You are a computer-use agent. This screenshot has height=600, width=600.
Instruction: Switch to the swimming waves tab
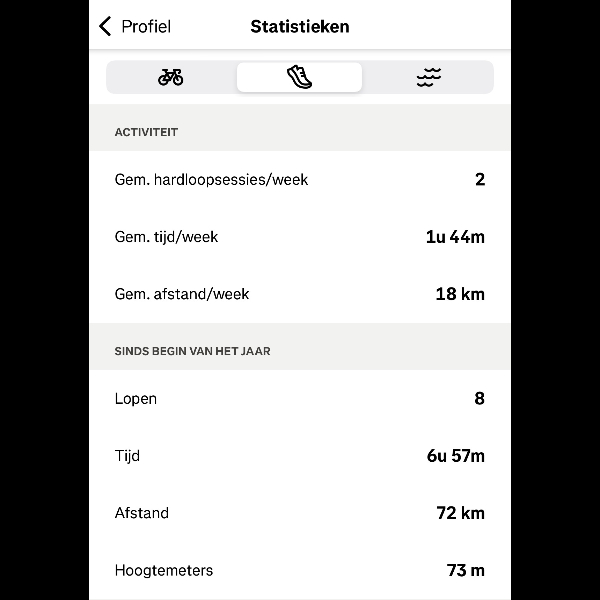point(428,77)
